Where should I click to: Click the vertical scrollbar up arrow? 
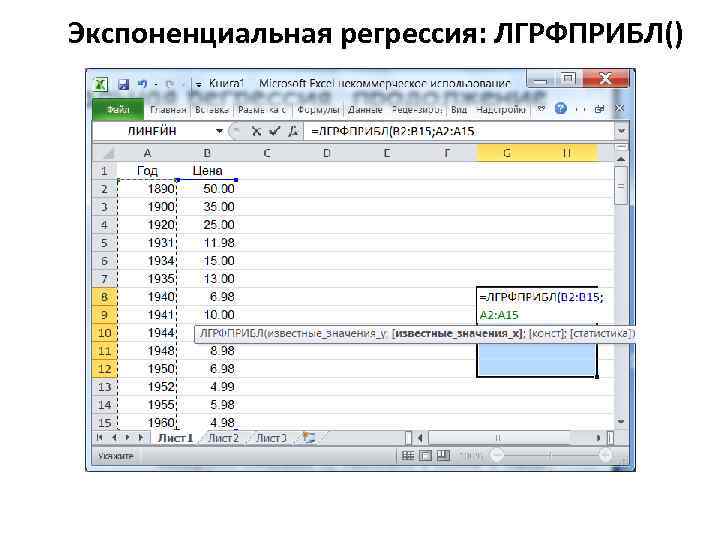[621, 159]
